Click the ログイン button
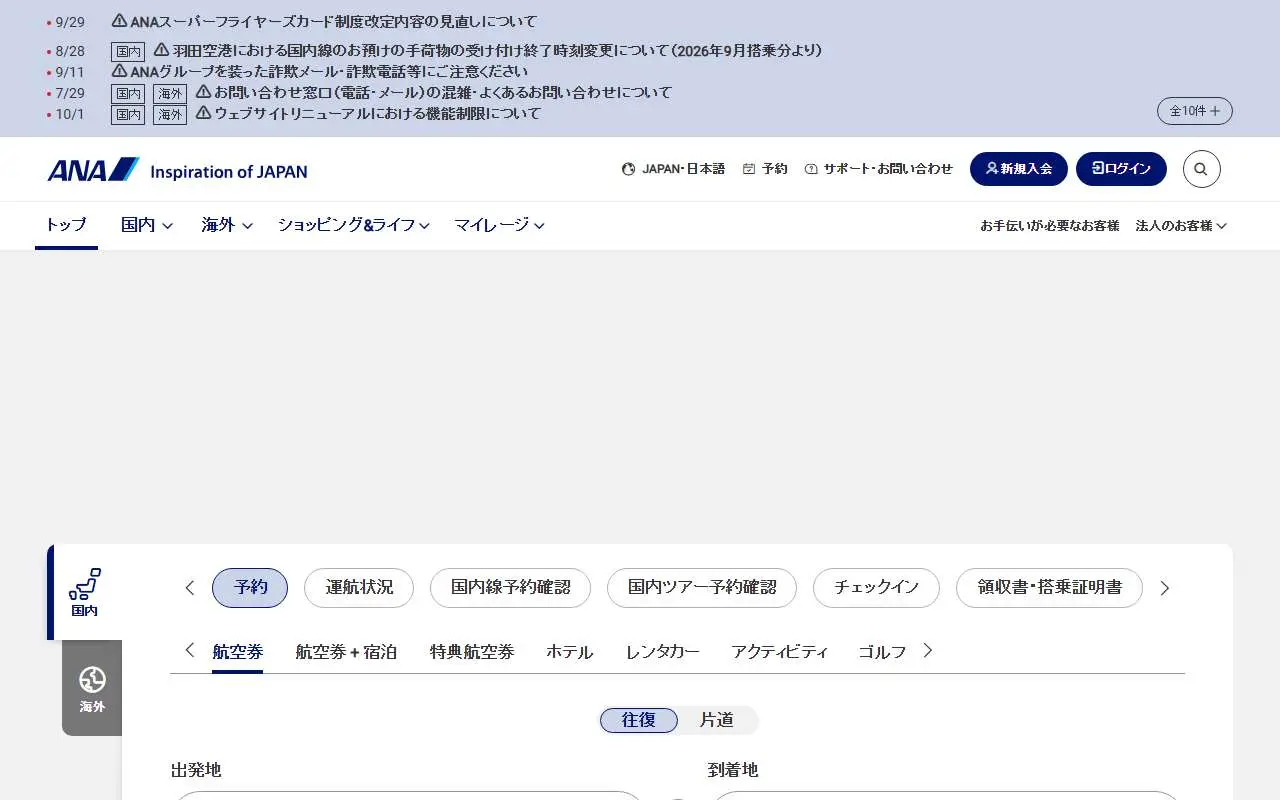 tap(1121, 169)
